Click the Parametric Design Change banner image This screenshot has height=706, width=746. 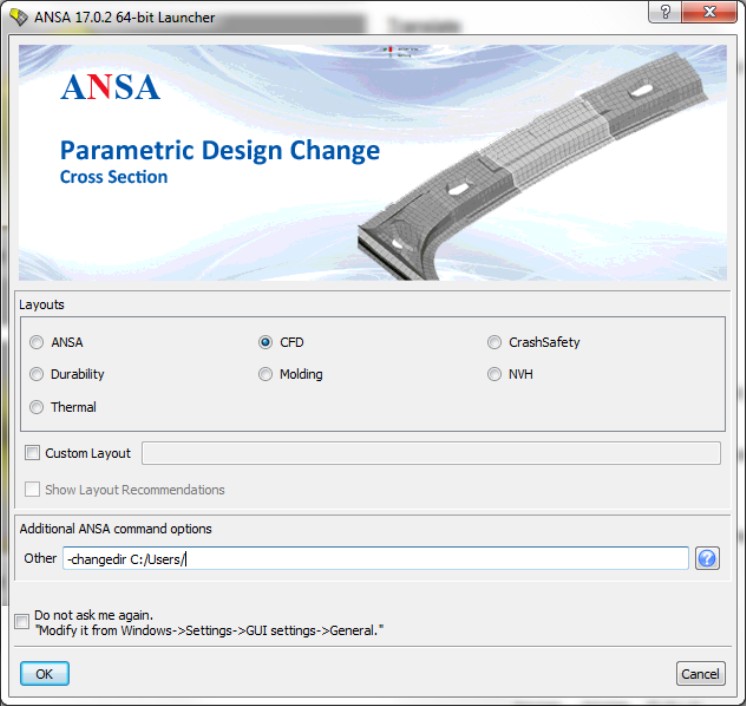[x=373, y=162]
